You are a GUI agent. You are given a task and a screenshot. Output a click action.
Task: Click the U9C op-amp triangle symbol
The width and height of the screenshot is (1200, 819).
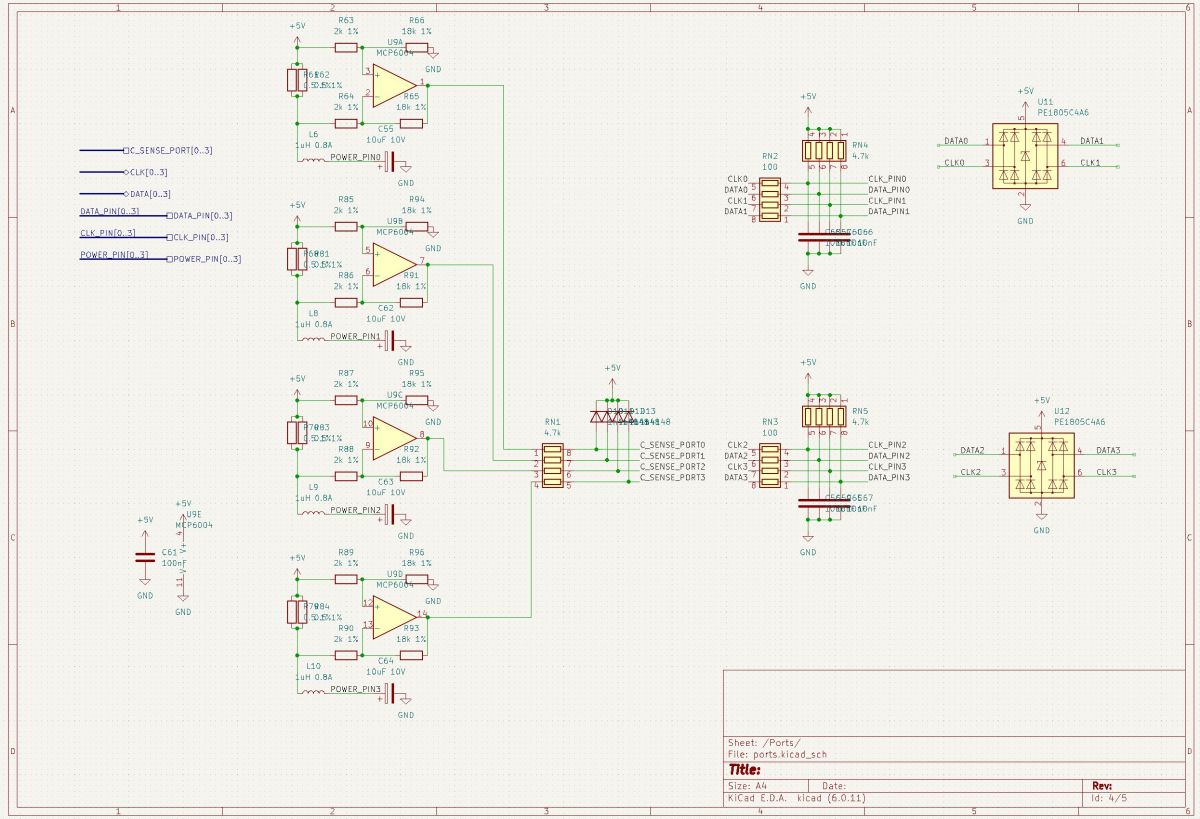coord(394,437)
